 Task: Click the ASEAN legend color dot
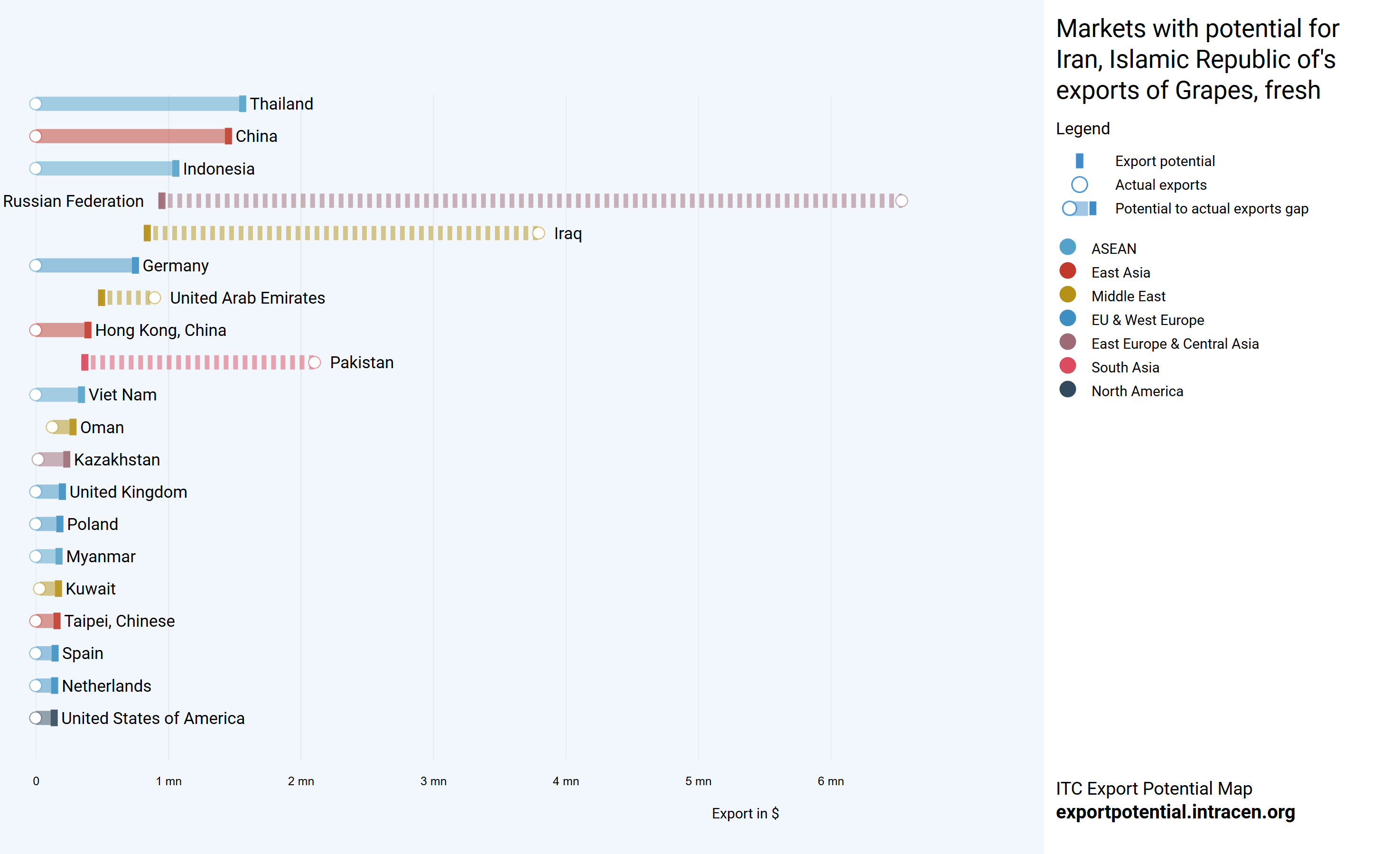1068,247
